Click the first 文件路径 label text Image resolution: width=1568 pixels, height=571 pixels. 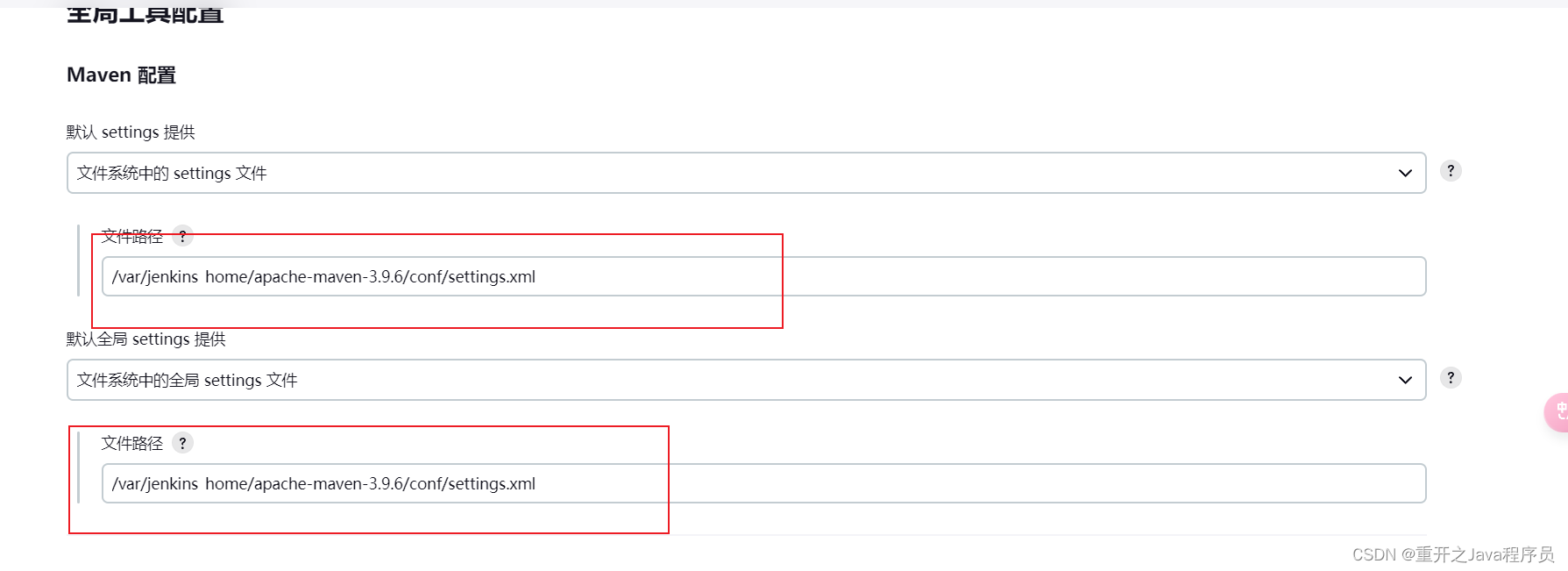click(131, 236)
